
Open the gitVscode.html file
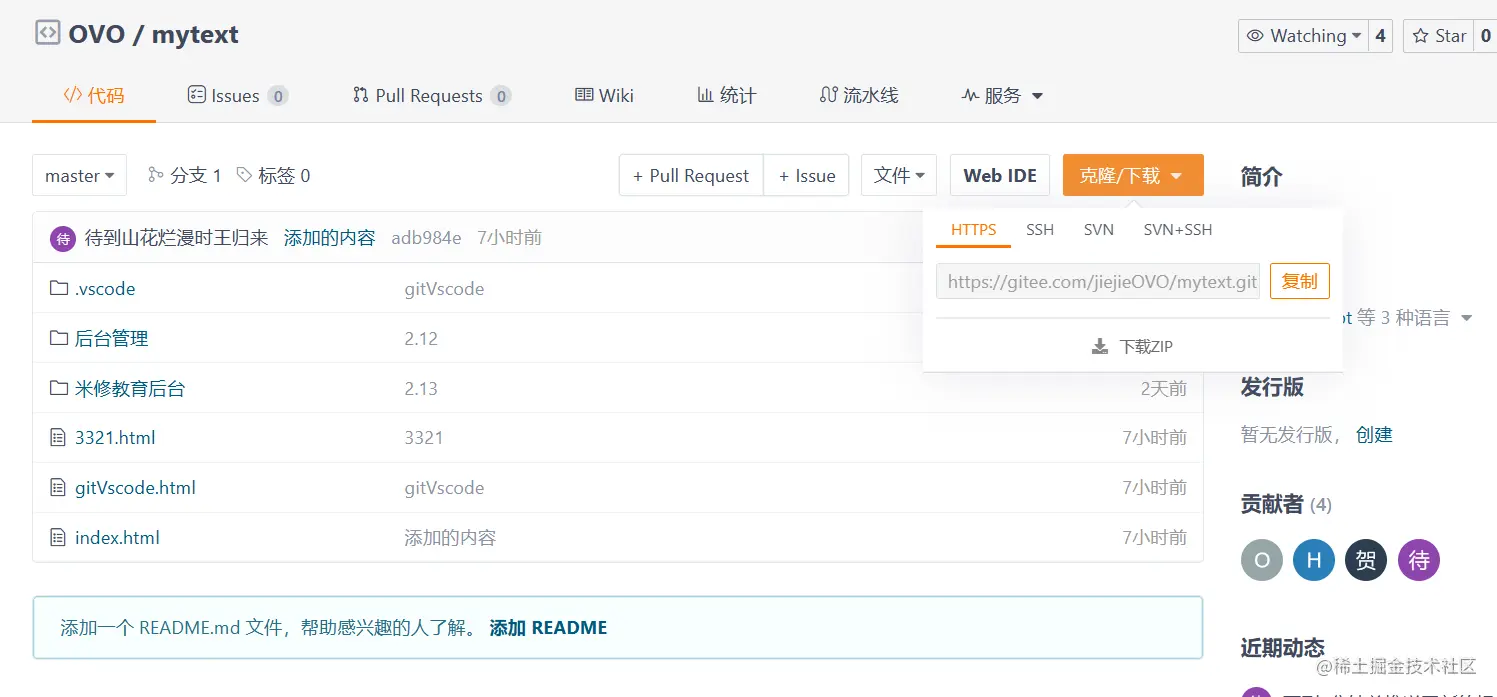click(135, 488)
